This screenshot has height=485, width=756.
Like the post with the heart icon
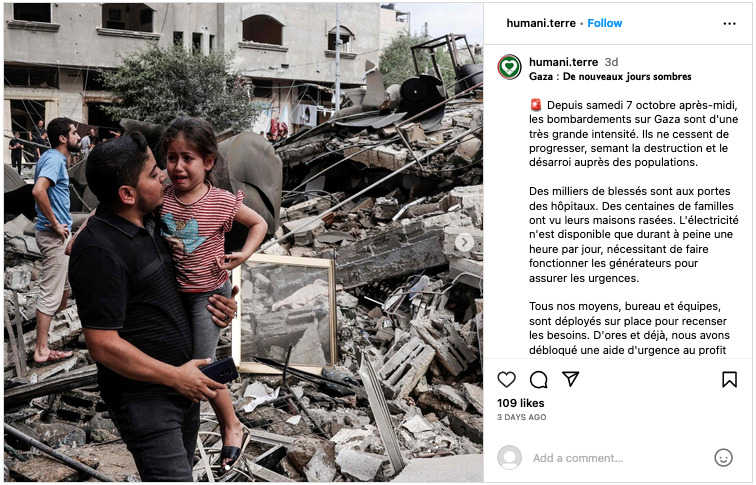tap(506, 379)
